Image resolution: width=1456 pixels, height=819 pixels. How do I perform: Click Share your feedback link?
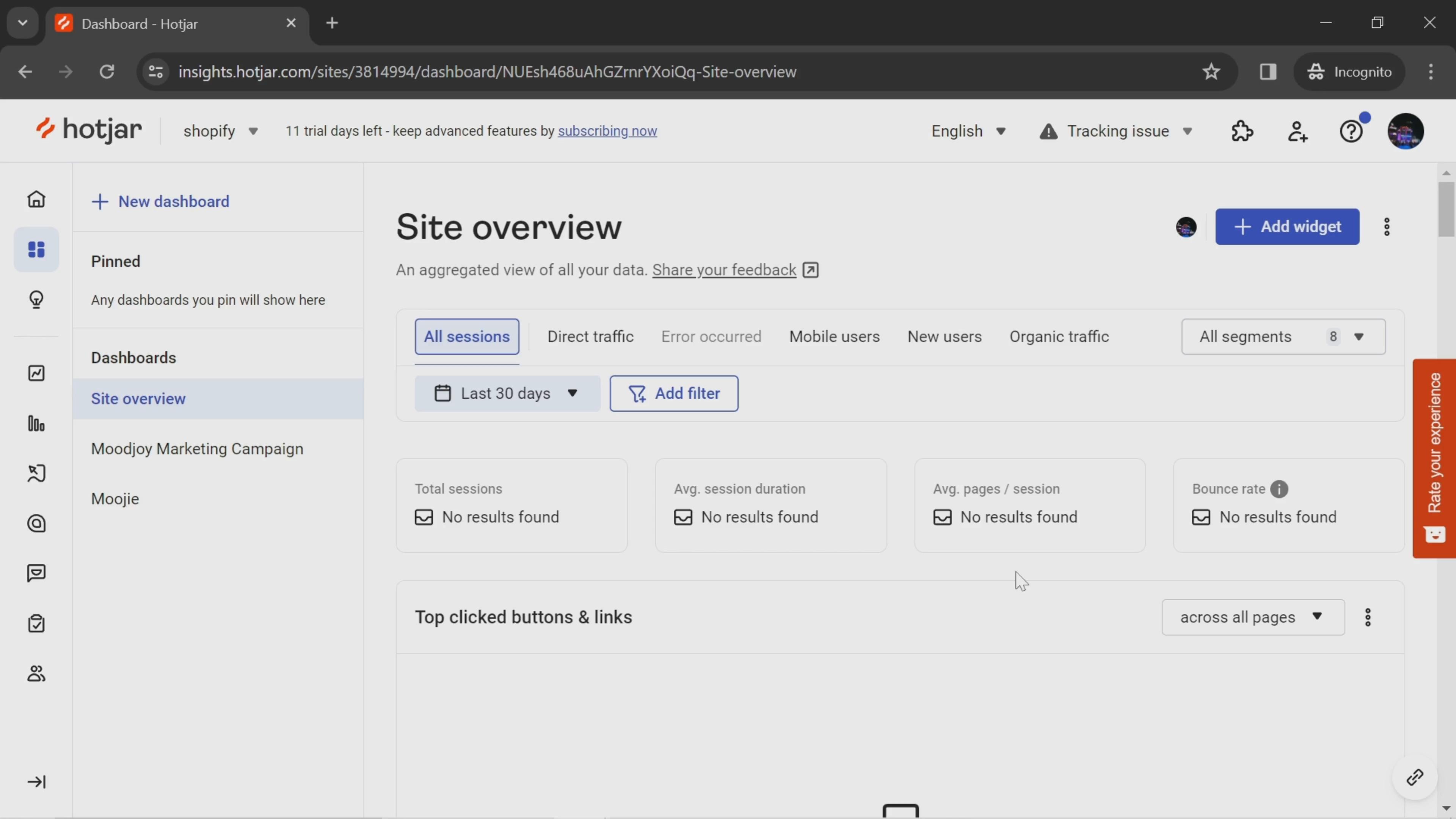click(724, 269)
